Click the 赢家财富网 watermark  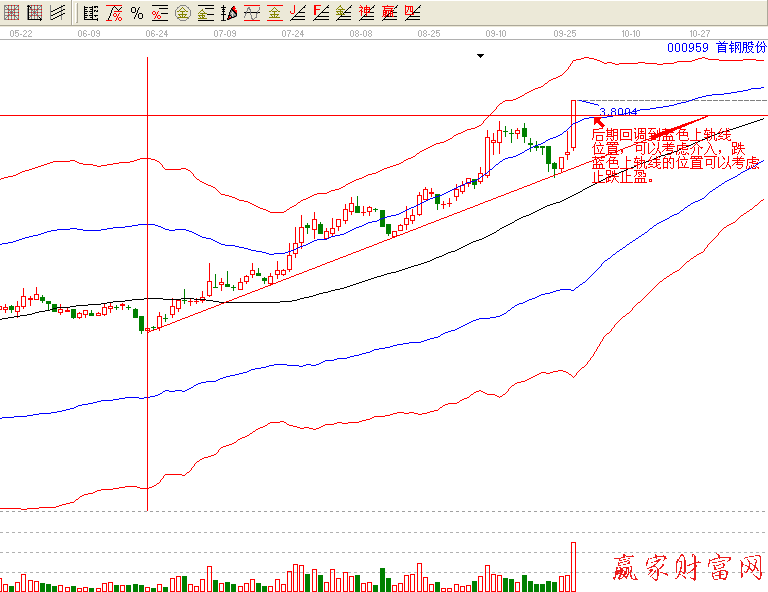click(687, 569)
